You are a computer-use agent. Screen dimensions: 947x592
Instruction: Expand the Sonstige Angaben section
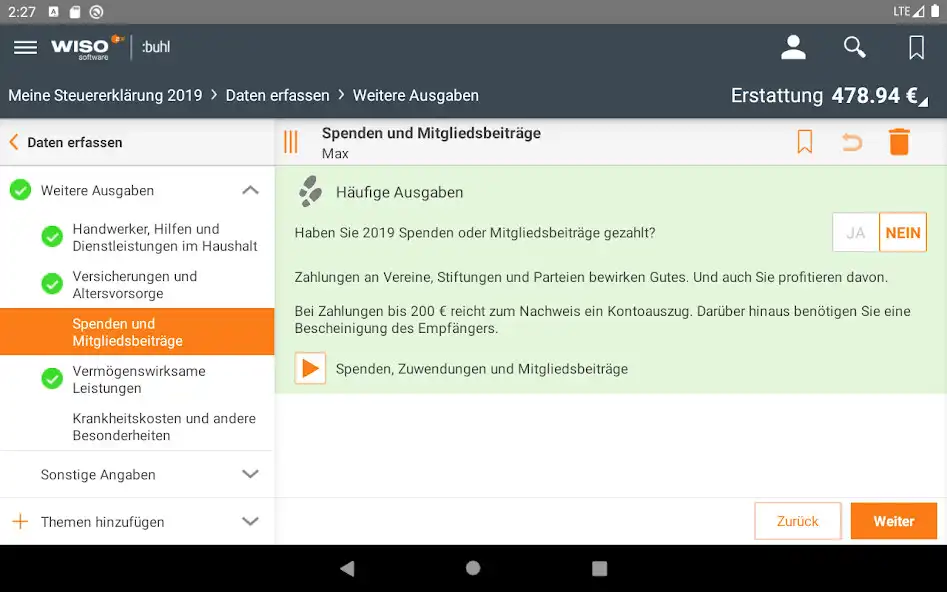(251, 474)
